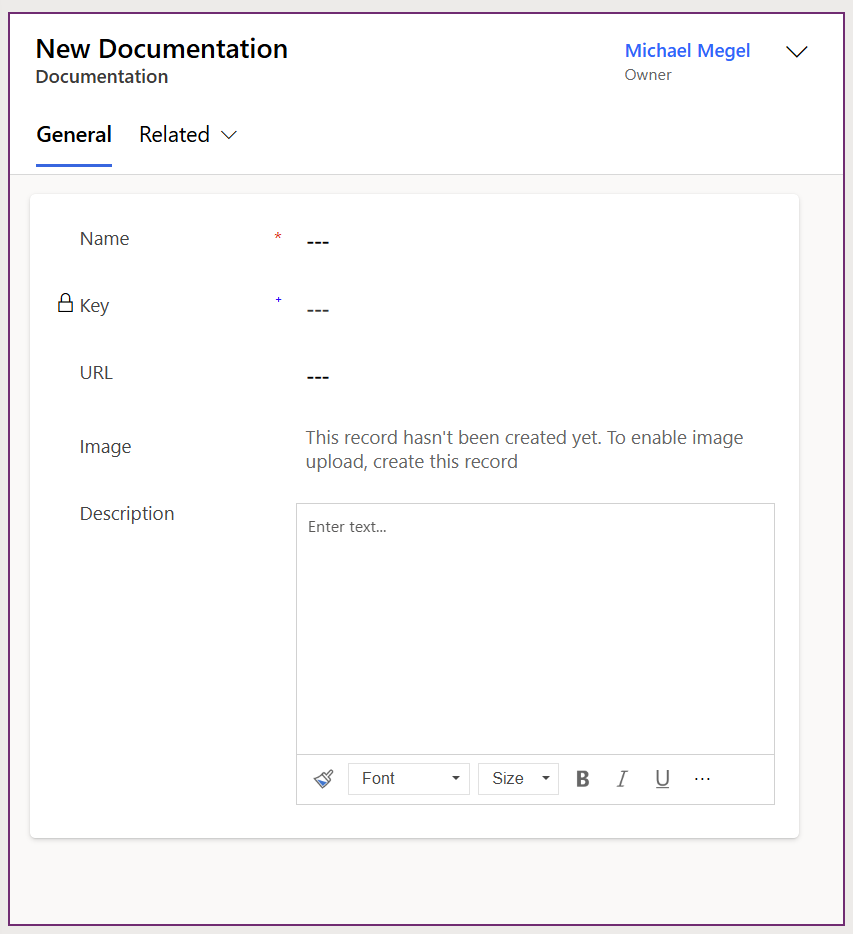Click the format painter brush icon

[323, 779]
